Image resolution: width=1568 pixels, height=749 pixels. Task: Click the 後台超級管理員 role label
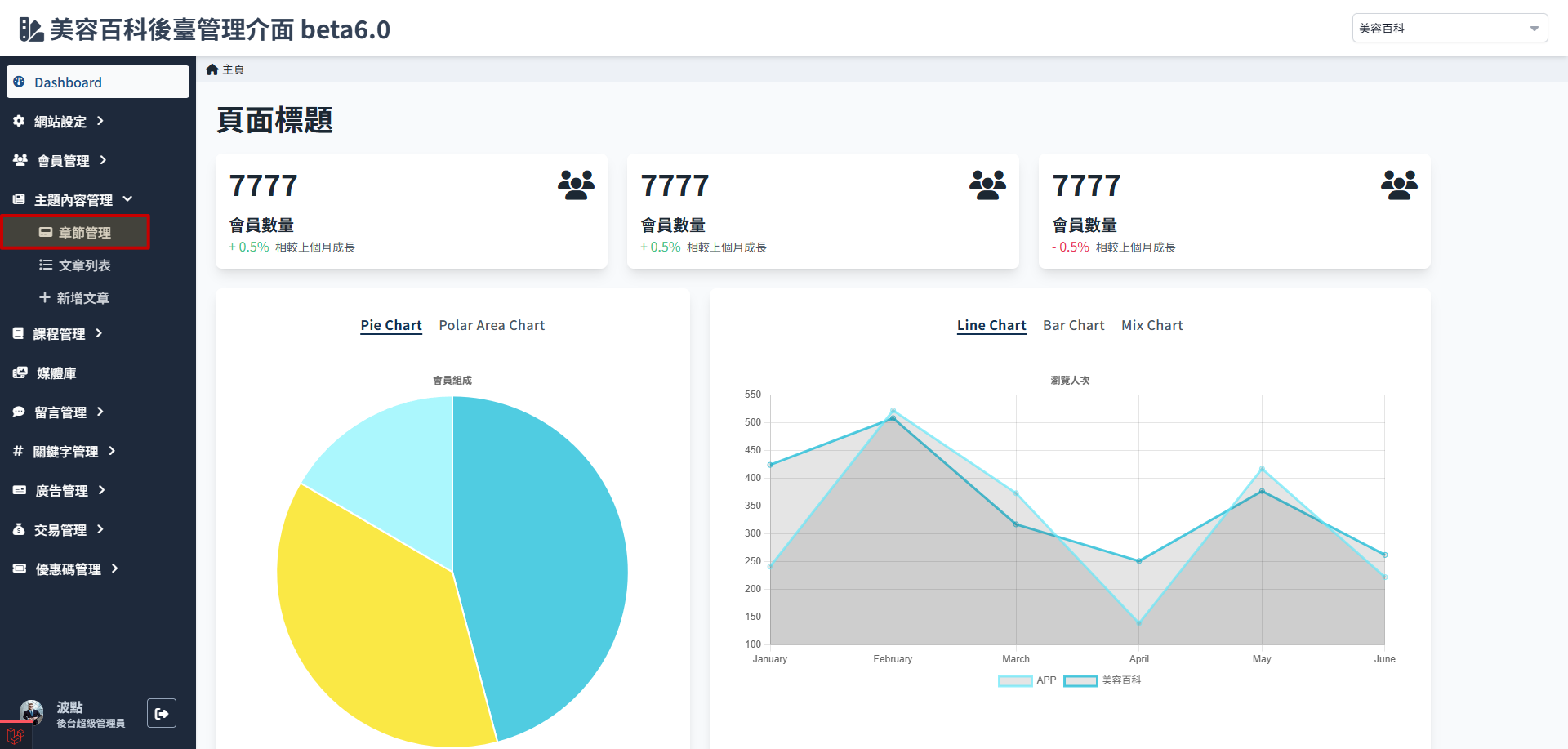point(91,723)
